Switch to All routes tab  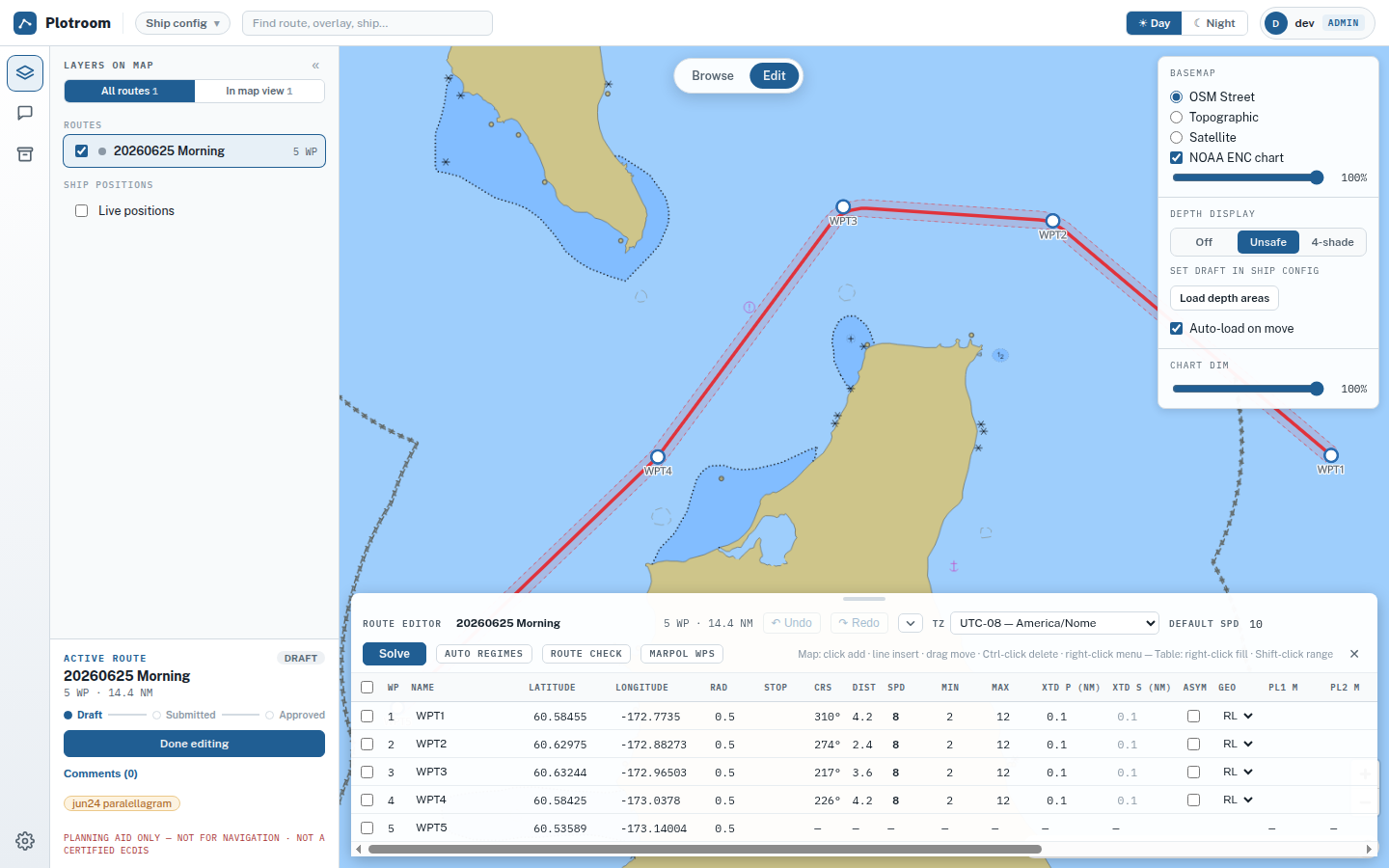click(129, 91)
